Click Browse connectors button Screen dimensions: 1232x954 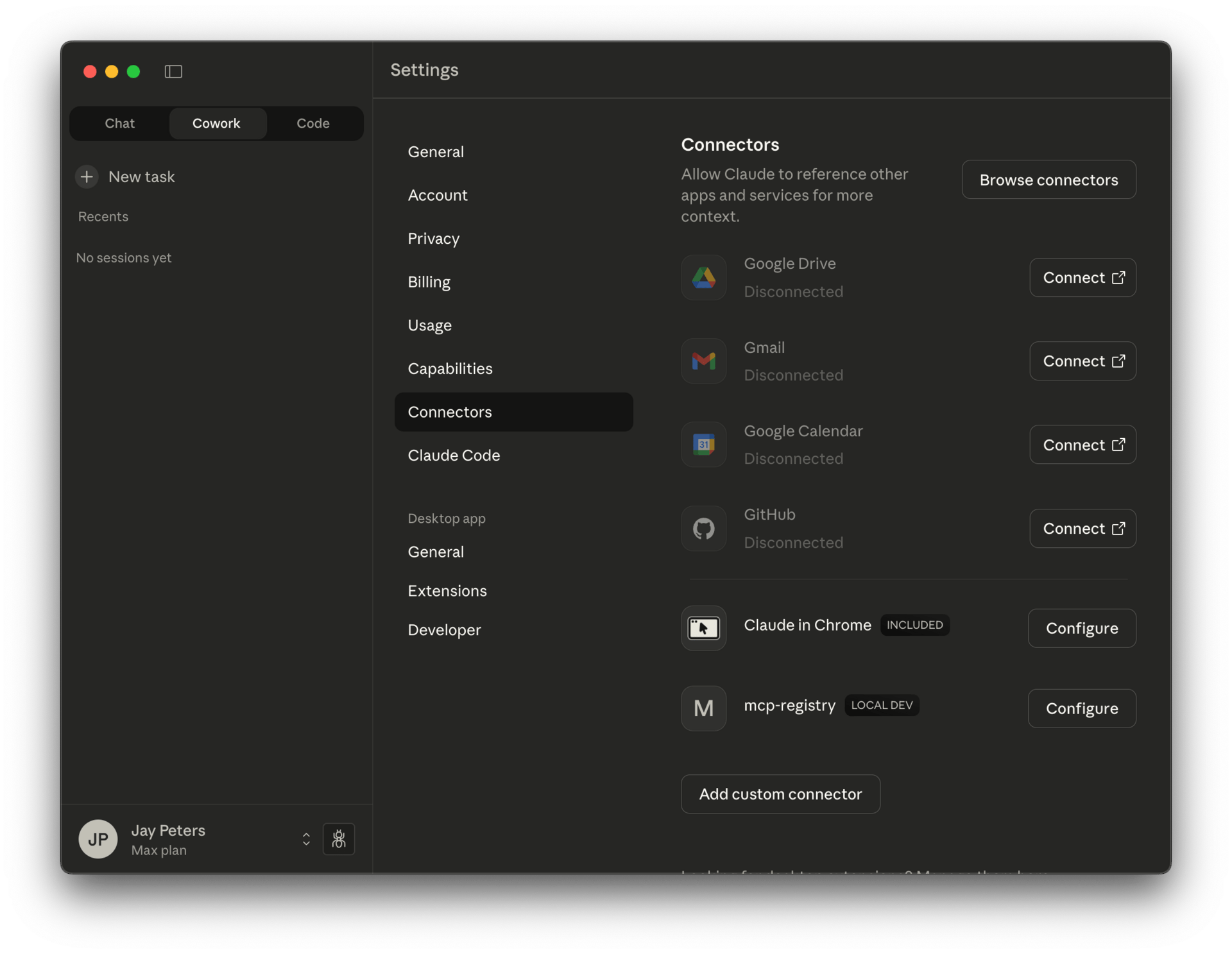(1048, 180)
